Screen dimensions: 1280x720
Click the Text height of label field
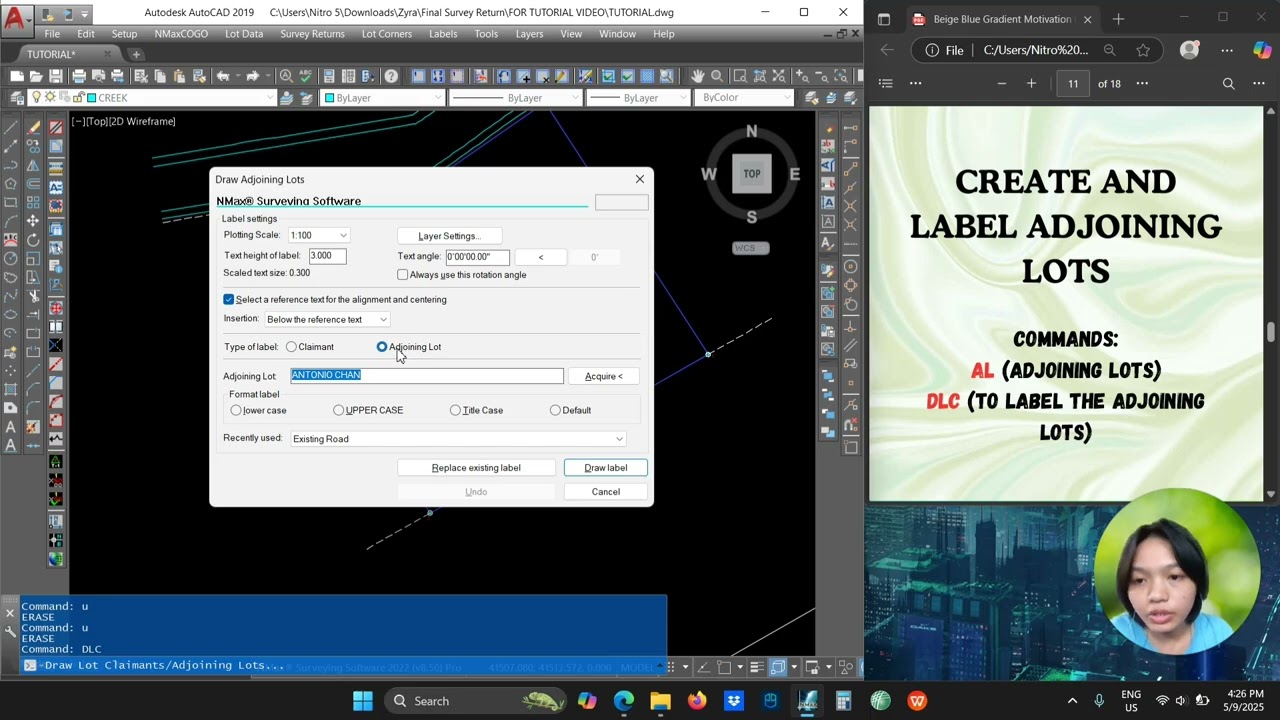(327, 256)
